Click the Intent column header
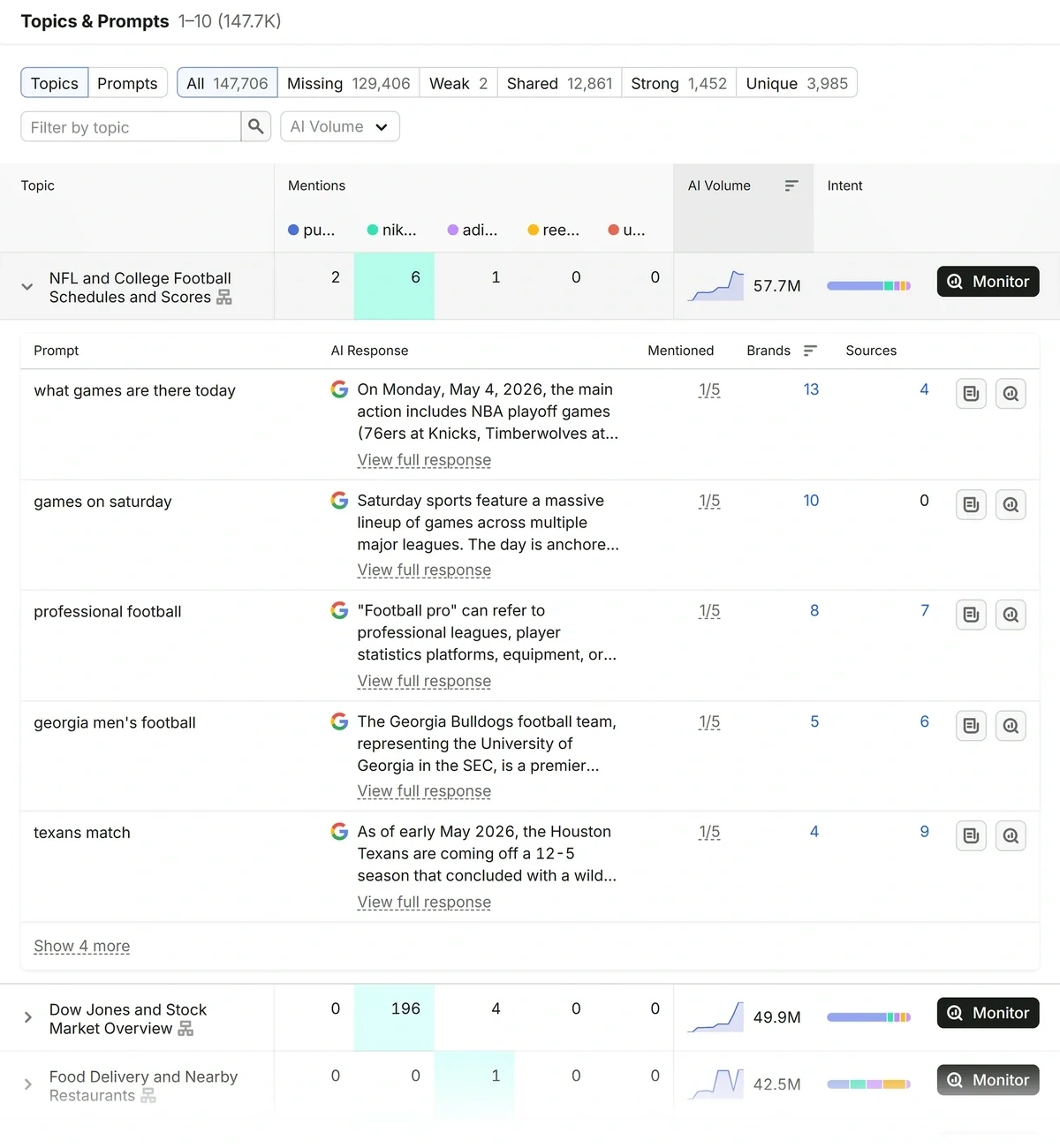Image resolution: width=1060 pixels, height=1148 pixels. click(x=844, y=185)
